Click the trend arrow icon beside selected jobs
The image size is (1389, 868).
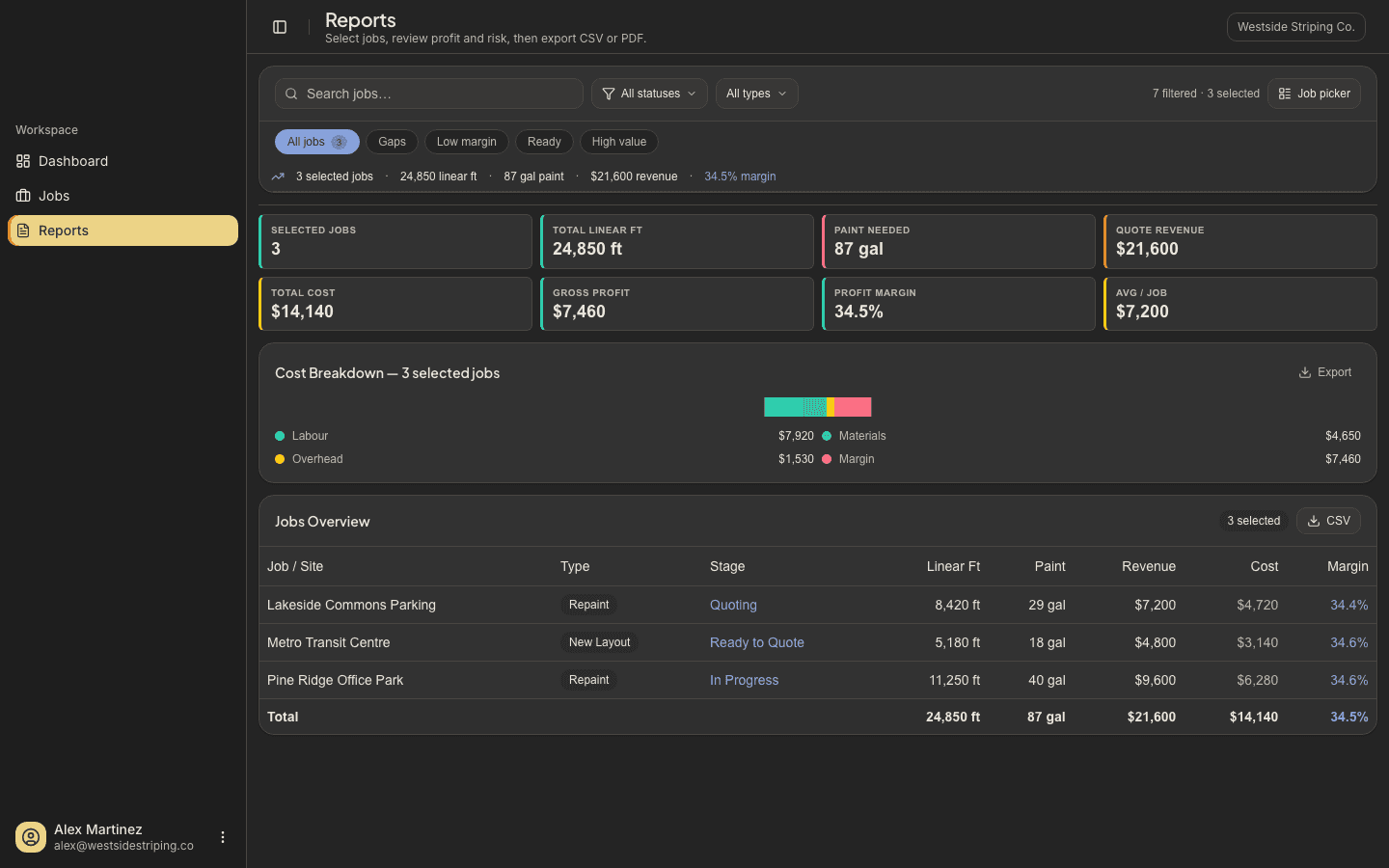pos(278,176)
